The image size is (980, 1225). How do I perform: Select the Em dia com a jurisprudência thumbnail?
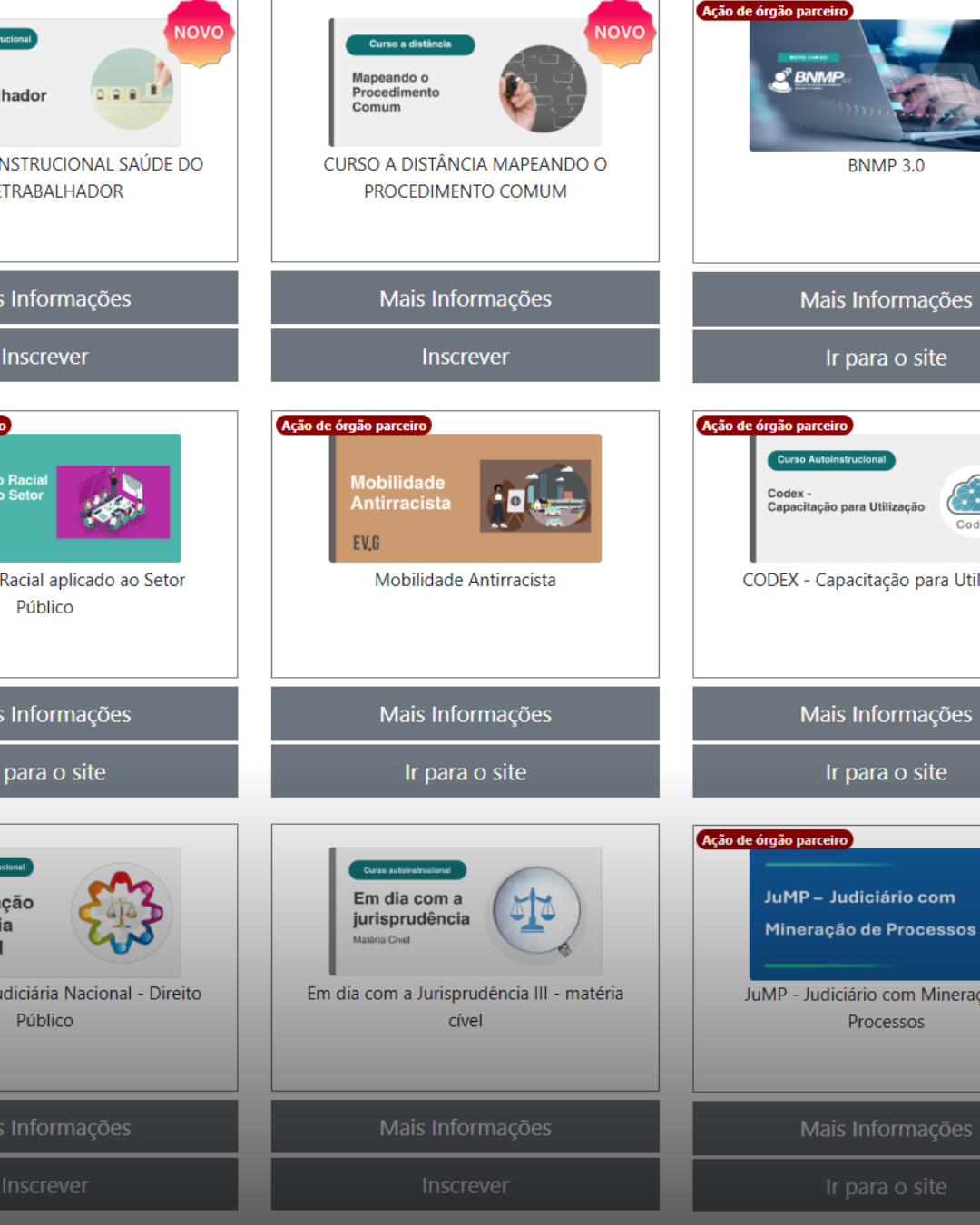[465, 912]
